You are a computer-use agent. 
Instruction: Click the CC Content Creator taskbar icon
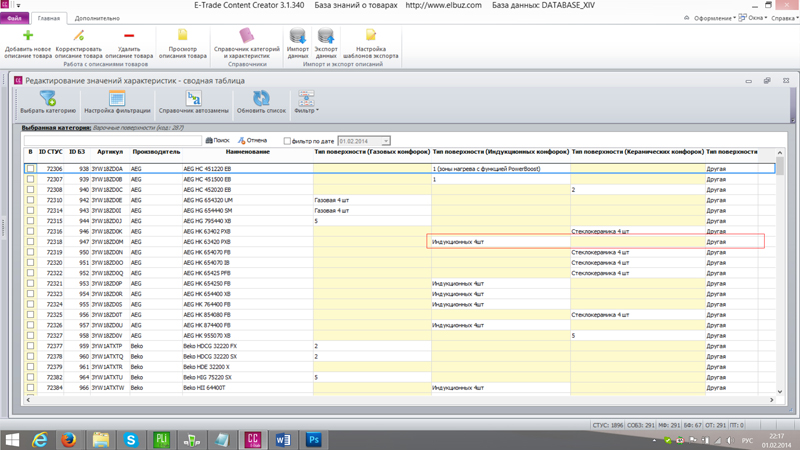point(253,440)
